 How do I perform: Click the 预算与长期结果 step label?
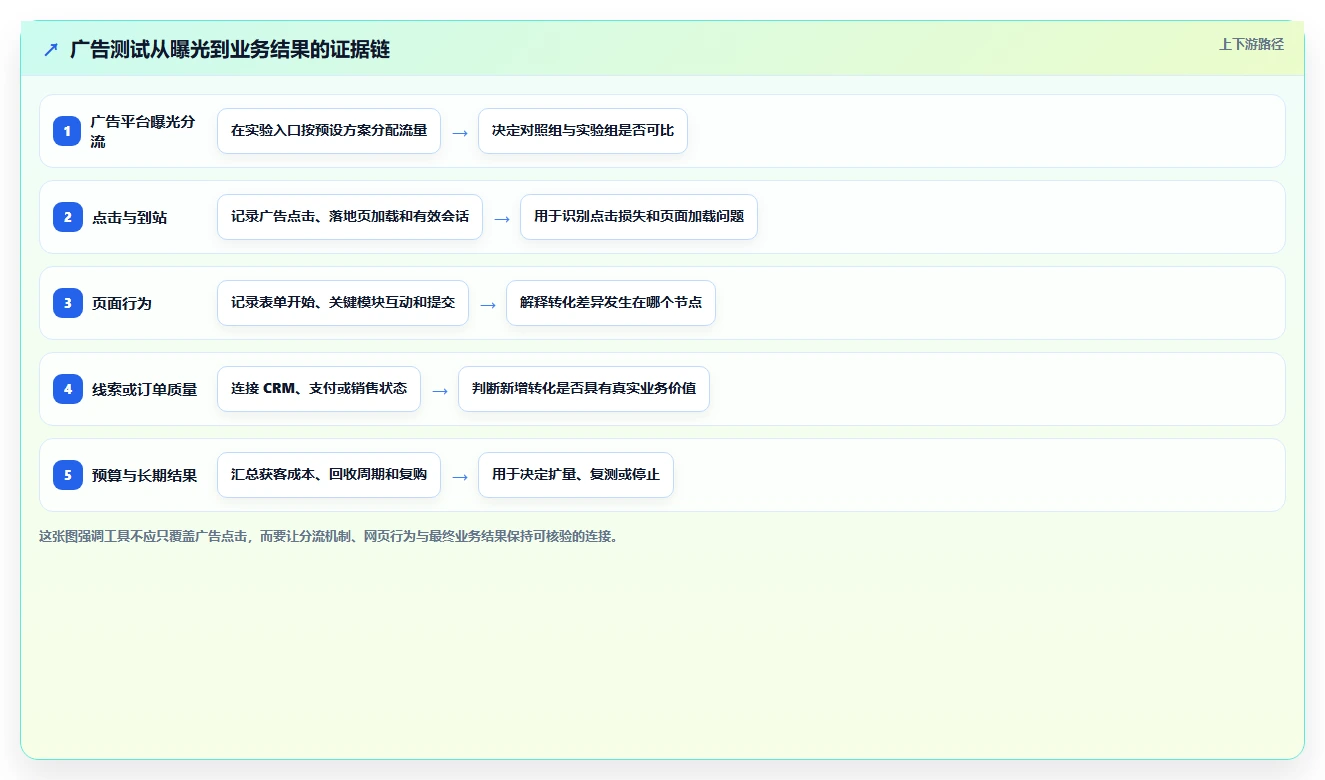[x=145, y=475]
